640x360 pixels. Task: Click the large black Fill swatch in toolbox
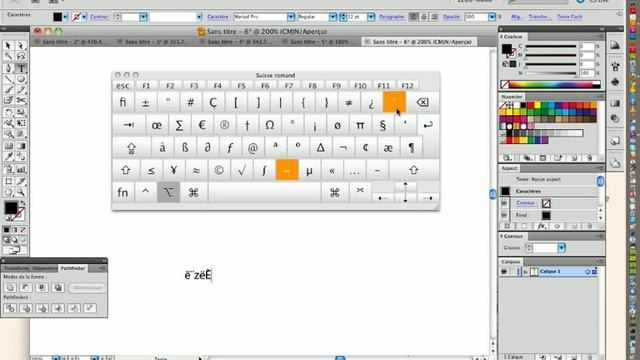10,207
